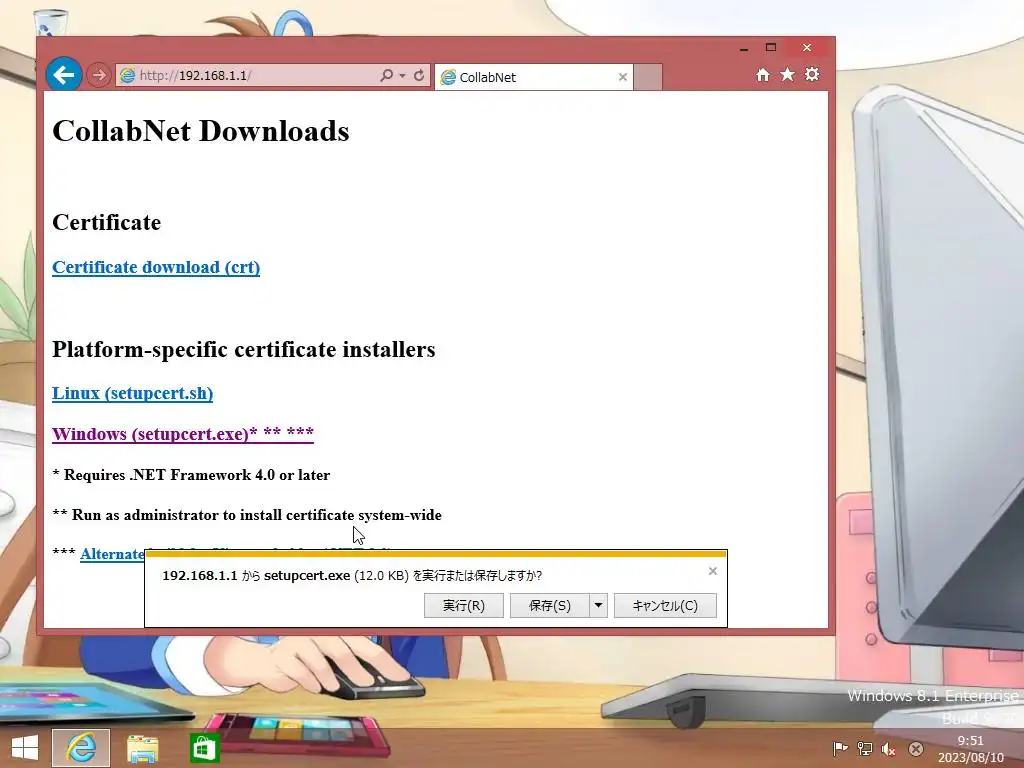
Task: Open Favorites star icon
Action: click(788, 74)
